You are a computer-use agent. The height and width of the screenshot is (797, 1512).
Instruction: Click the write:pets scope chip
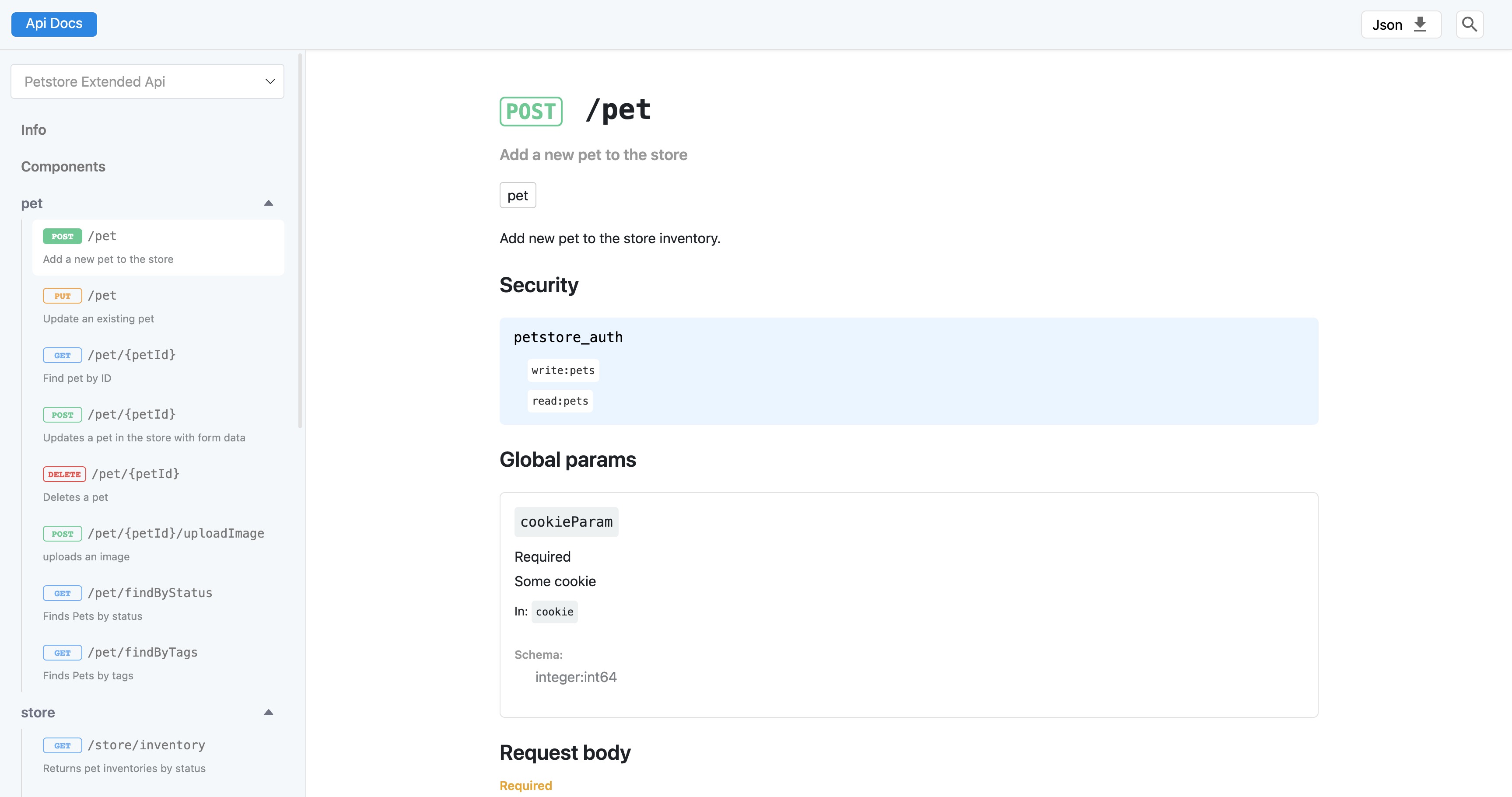coord(562,371)
